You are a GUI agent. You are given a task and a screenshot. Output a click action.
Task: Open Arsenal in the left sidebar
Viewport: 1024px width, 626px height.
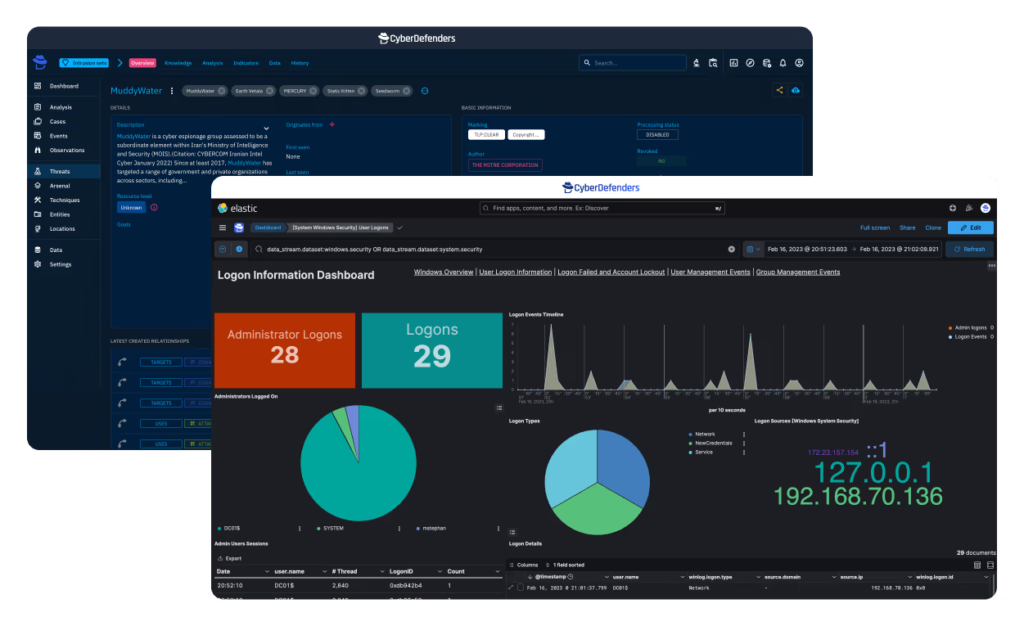click(60, 186)
